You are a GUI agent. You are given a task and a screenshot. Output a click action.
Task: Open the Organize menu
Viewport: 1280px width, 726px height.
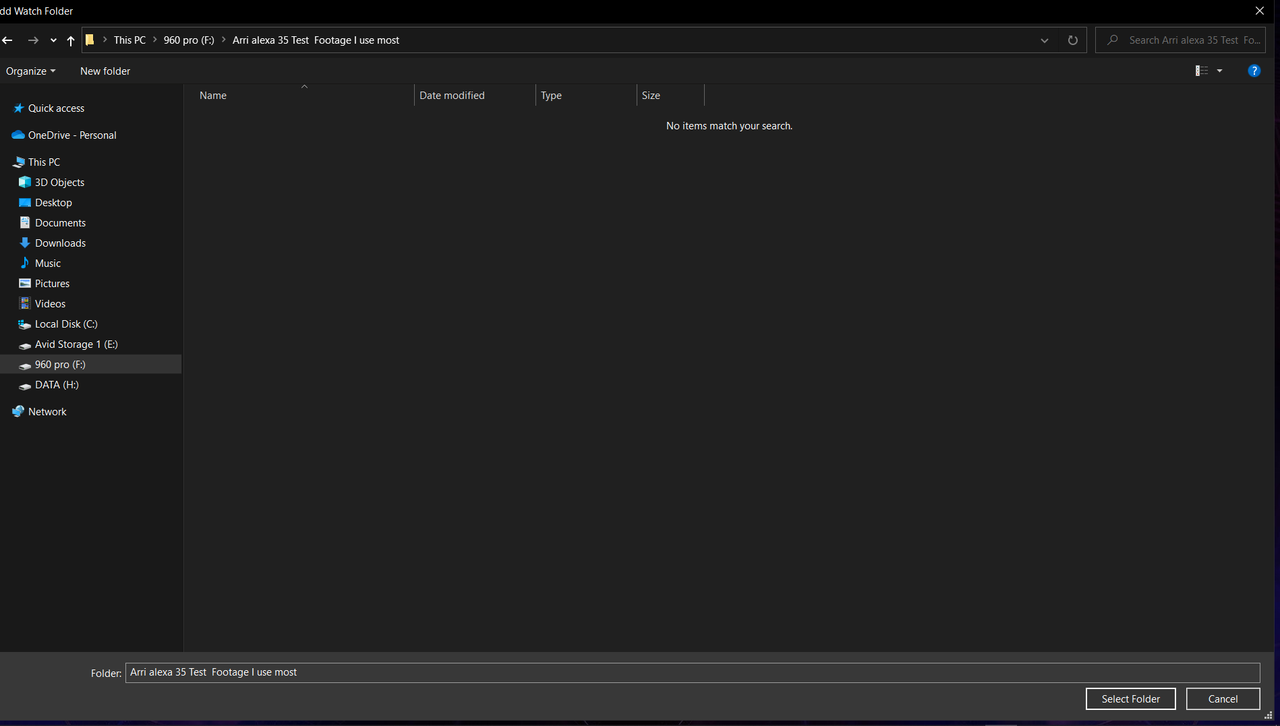pos(30,71)
